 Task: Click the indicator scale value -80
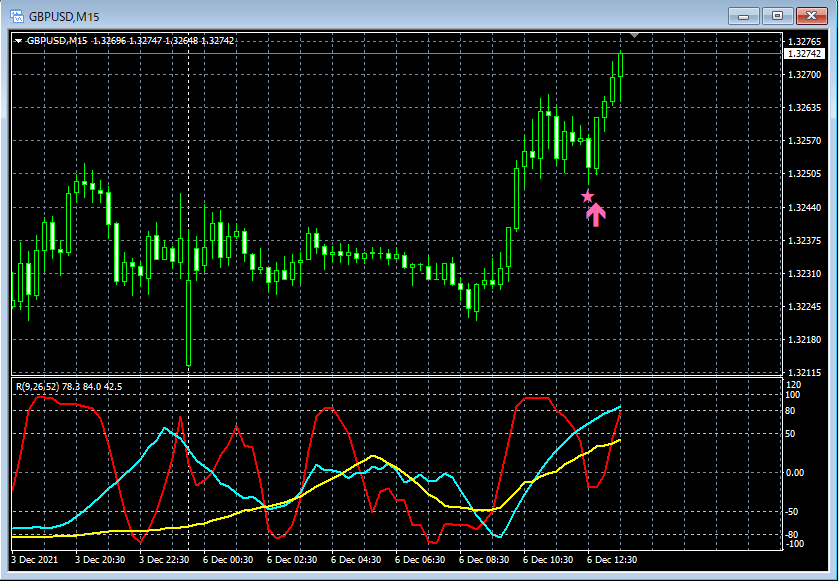(792, 535)
